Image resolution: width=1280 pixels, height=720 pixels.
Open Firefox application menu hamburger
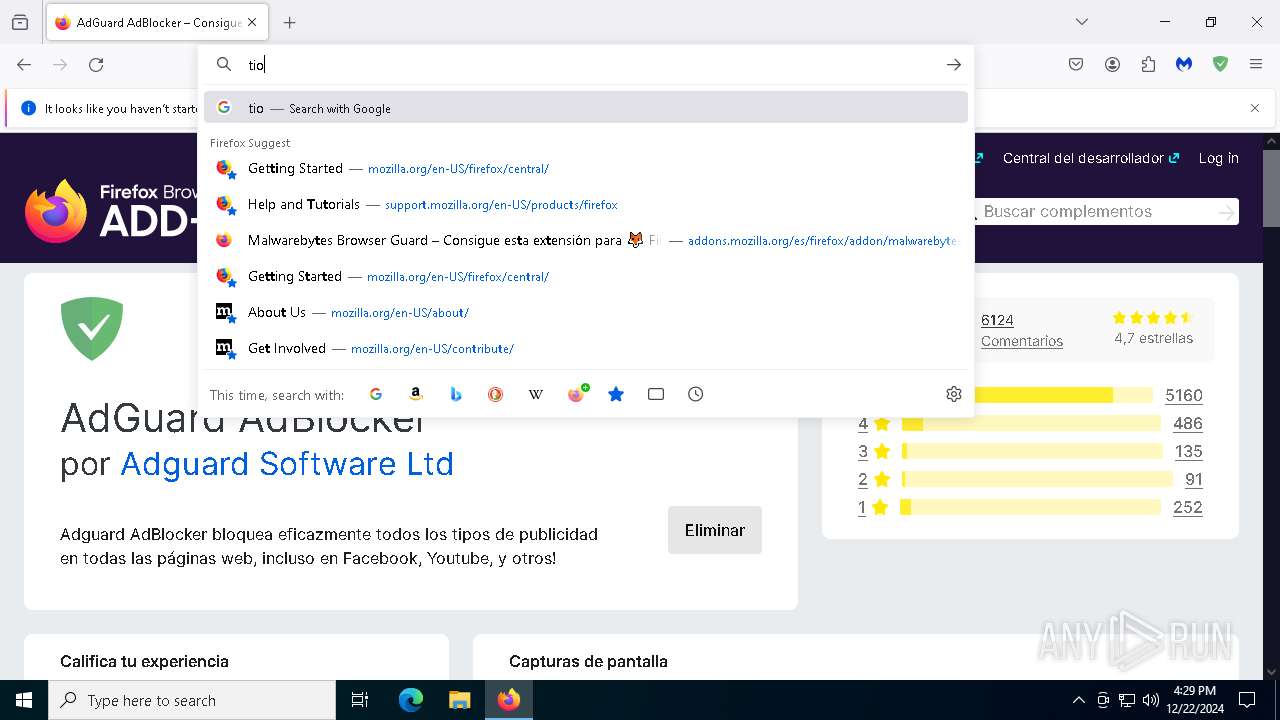(1256, 64)
